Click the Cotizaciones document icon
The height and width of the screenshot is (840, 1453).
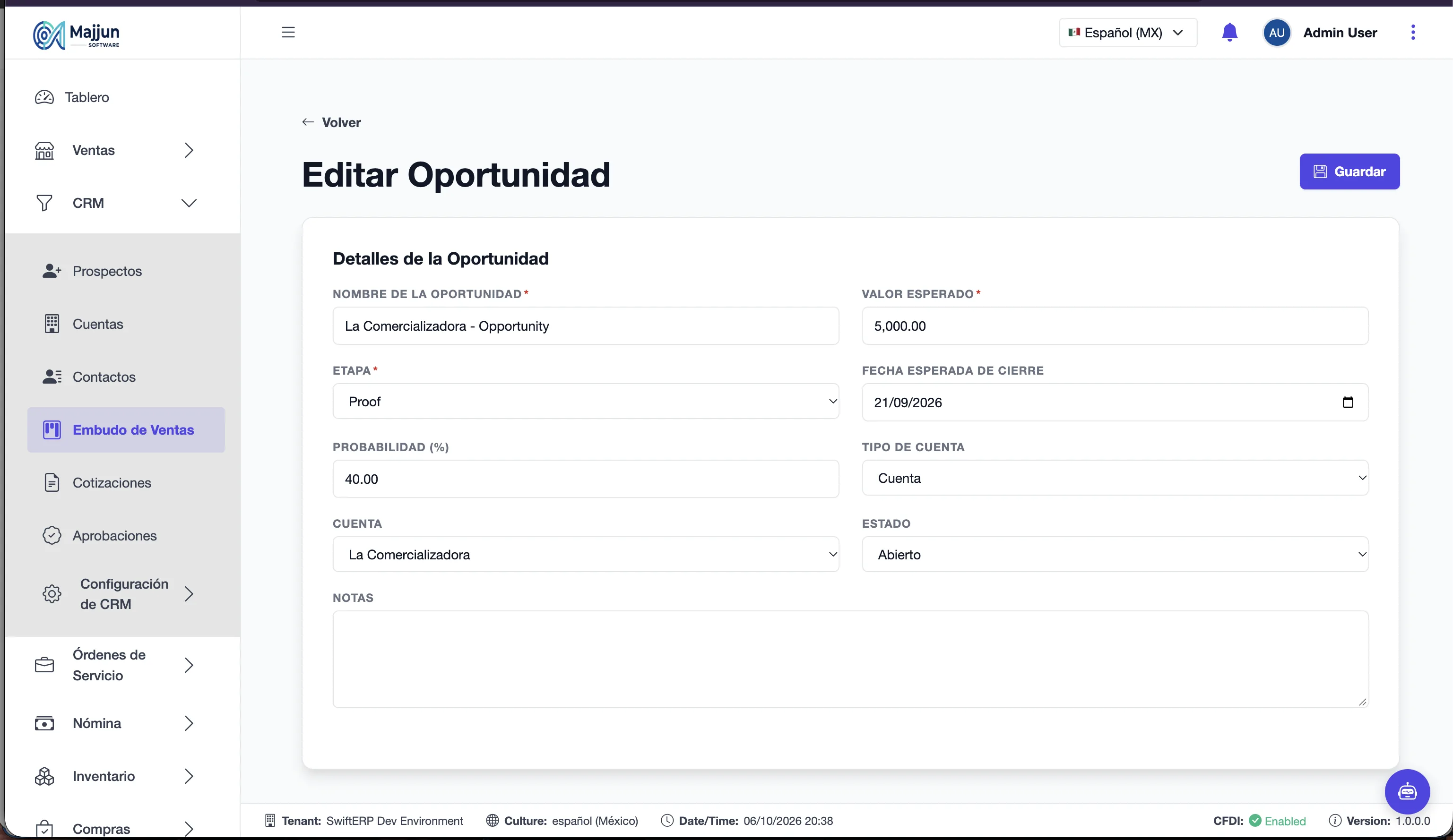pos(52,483)
